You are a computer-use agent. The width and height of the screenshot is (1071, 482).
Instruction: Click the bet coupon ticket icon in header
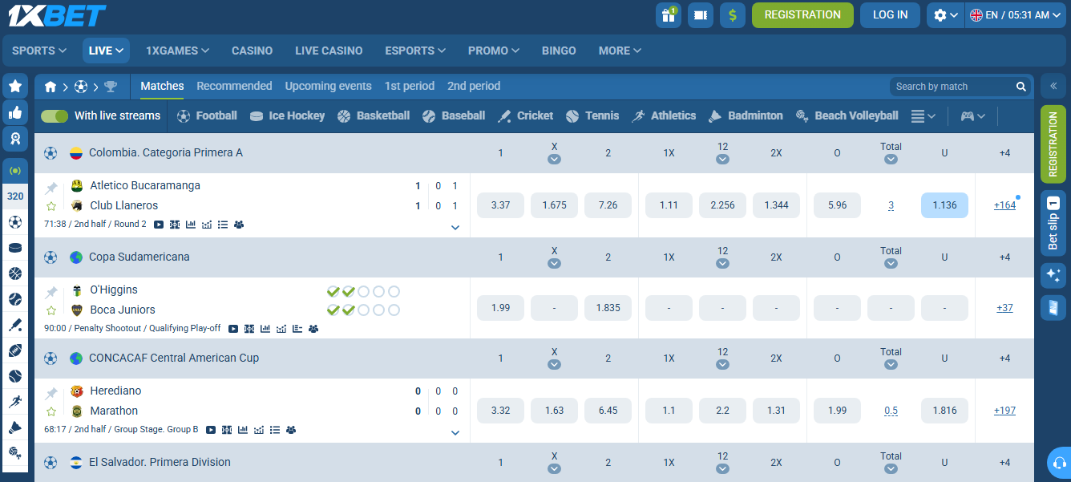(x=700, y=15)
